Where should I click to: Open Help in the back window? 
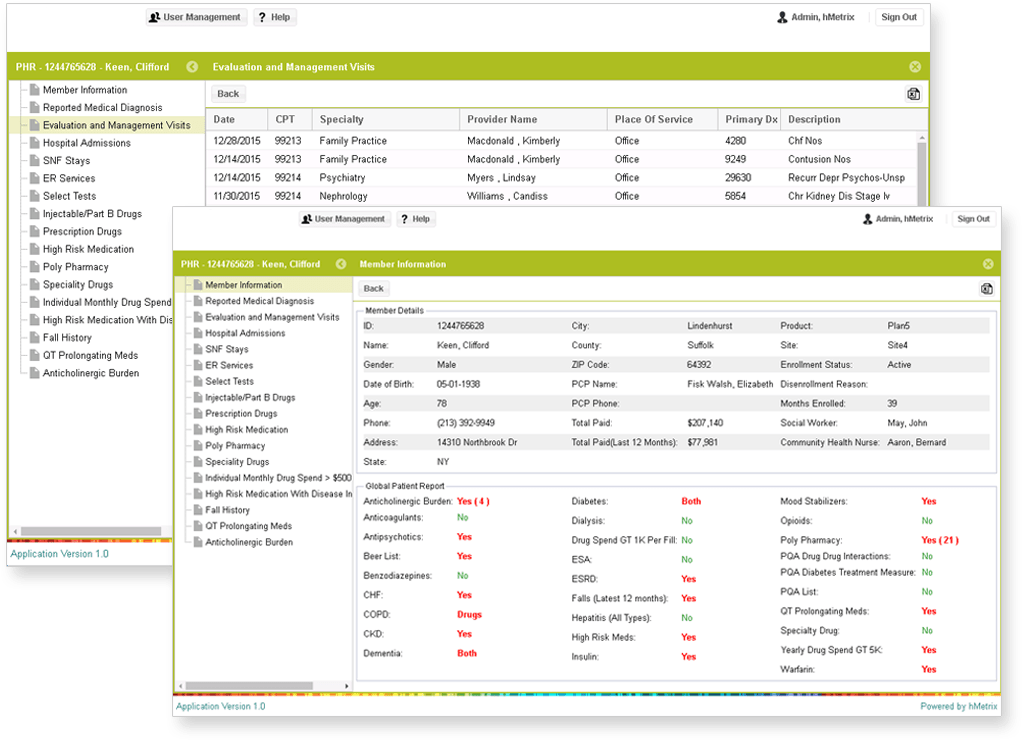[x=274, y=17]
